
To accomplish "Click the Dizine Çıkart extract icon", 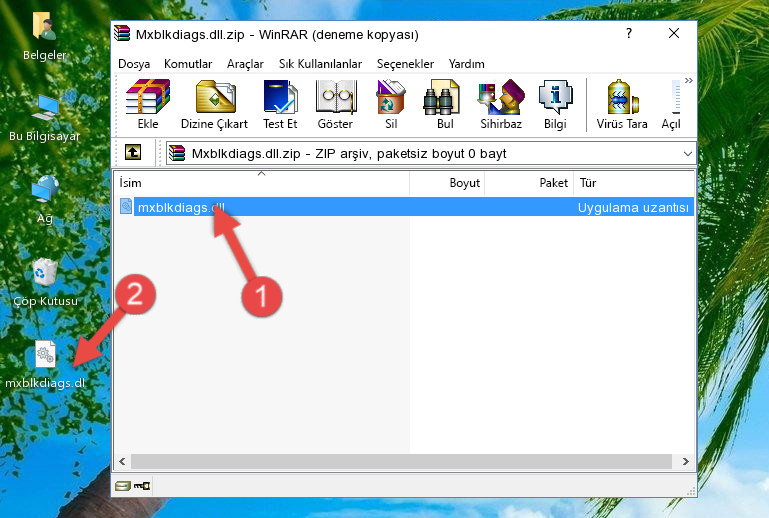I will (x=214, y=104).
